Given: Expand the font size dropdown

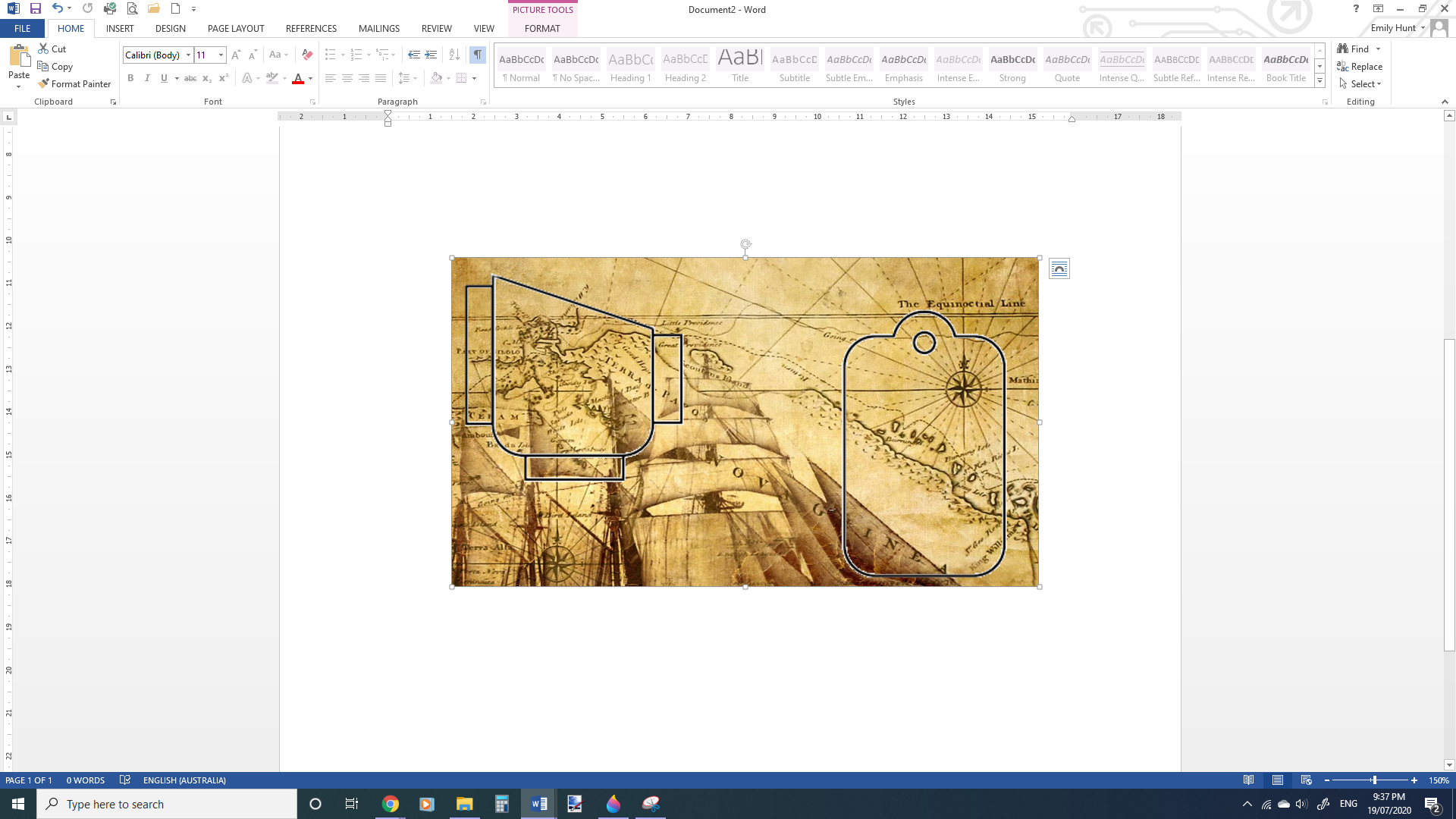Looking at the screenshot, I should click(221, 55).
